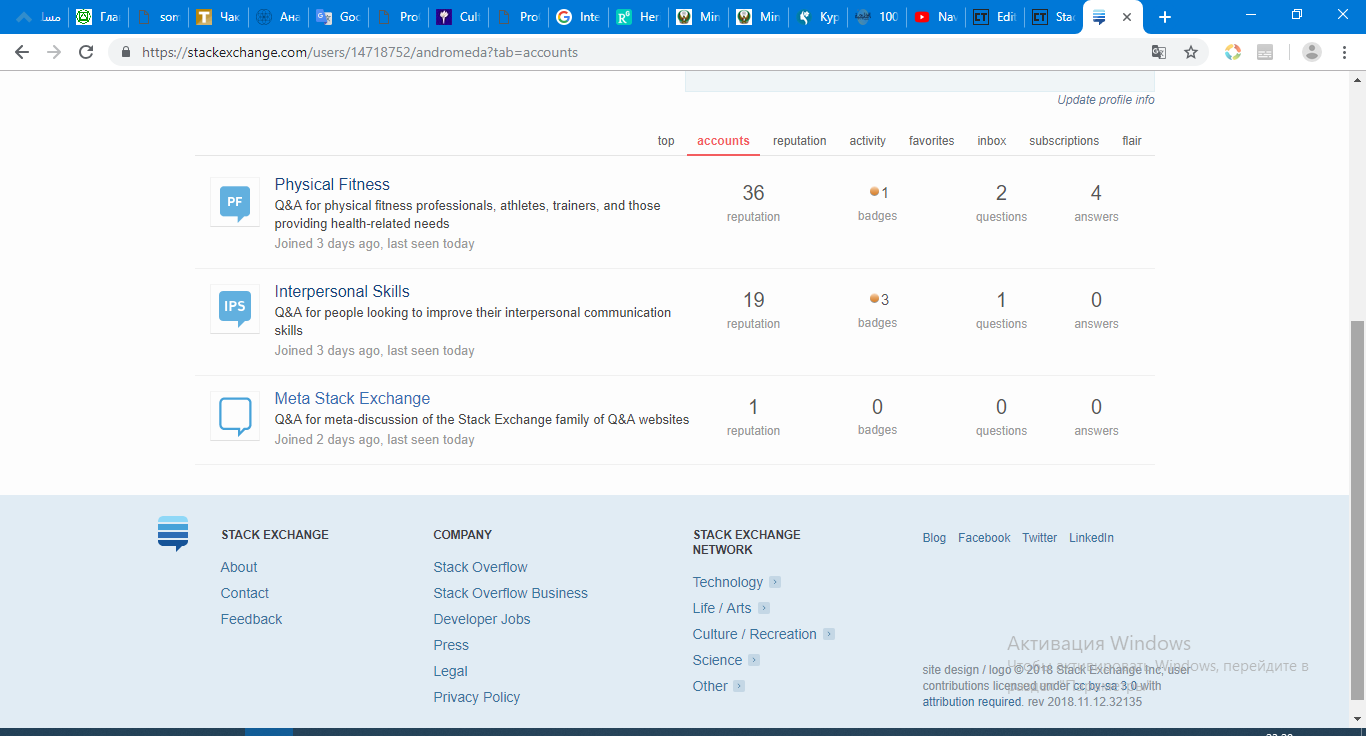The height and width of the screenshot is (736, 1366).
Task: Go forward to the next page
Action: [54, 52]
